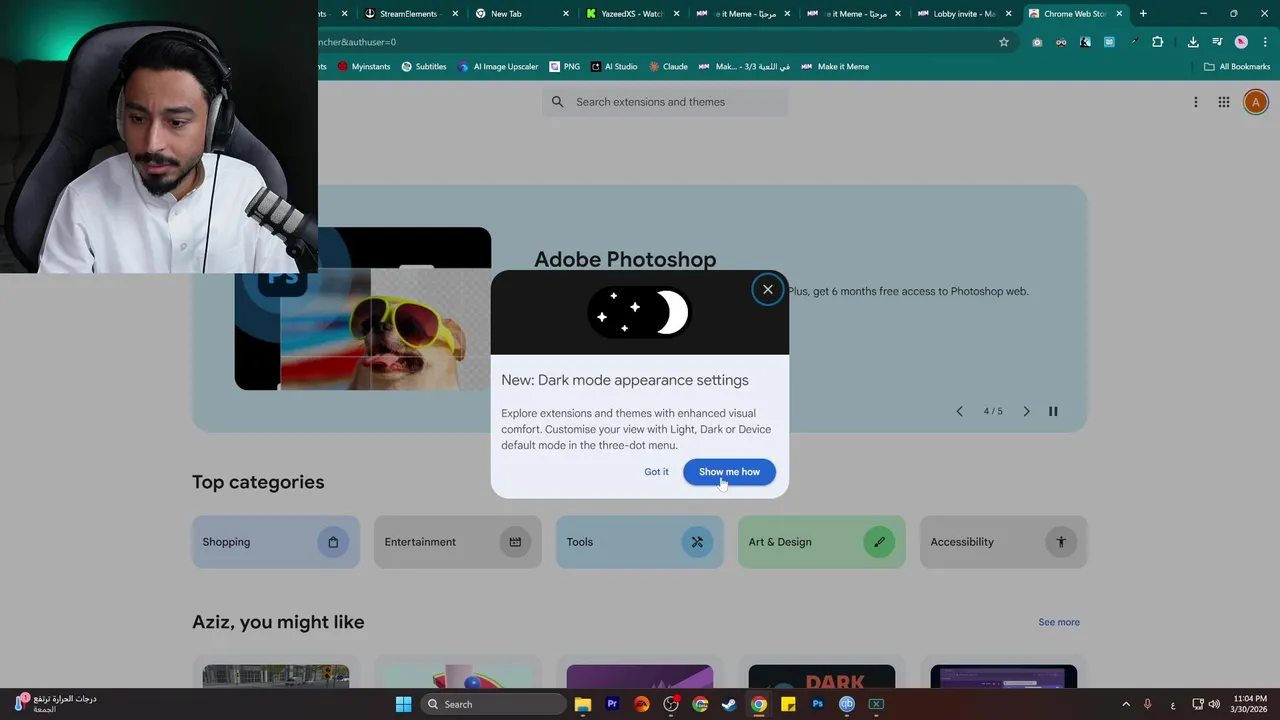This screenshot has width=1280, height=720.
Task: Open the Extensions puzzle menu
Action: pyautogui.click(x=1158, y=42)
